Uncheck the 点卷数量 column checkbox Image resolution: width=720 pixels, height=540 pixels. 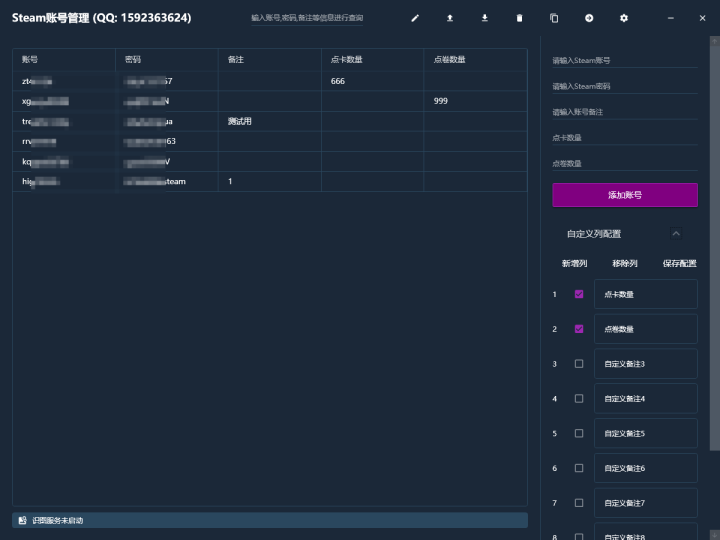click(x=579, y=328)
